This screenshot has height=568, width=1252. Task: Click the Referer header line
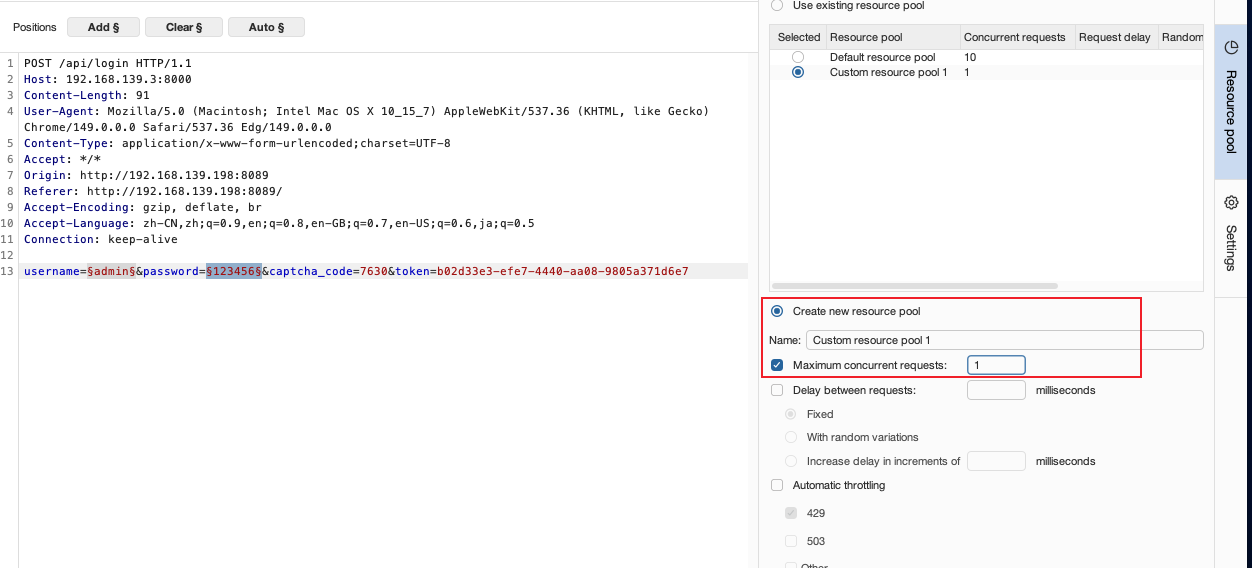[153, 191]
